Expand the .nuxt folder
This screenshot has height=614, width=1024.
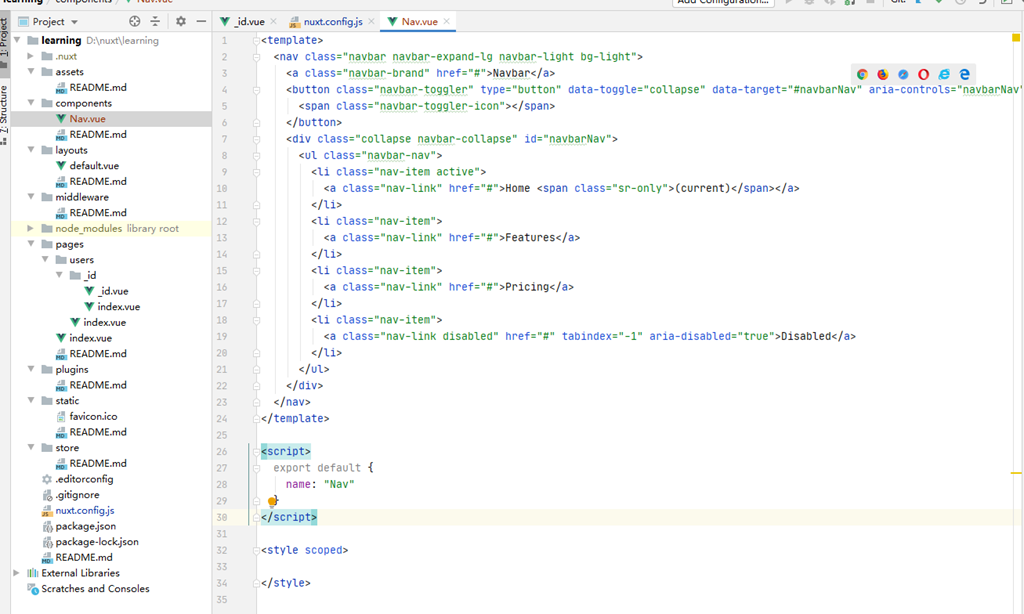(x=30, y=56)
